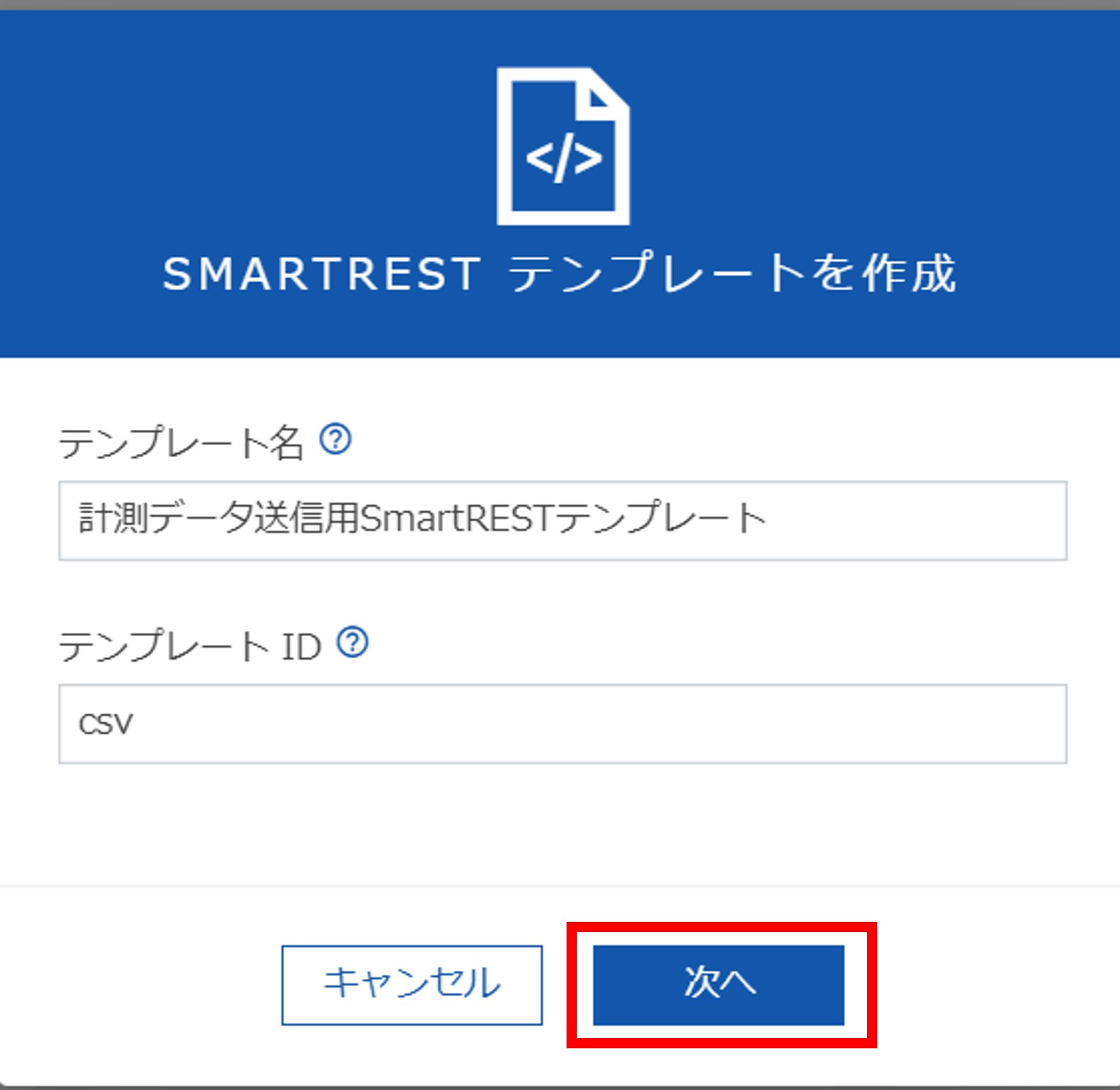Click 次へ to proceed to next step

[x=719, y=984]
